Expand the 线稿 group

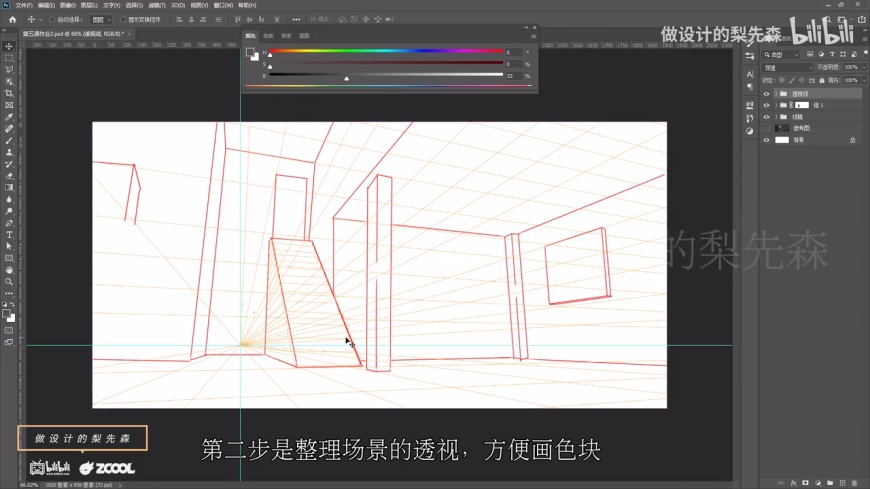point(776,117)
